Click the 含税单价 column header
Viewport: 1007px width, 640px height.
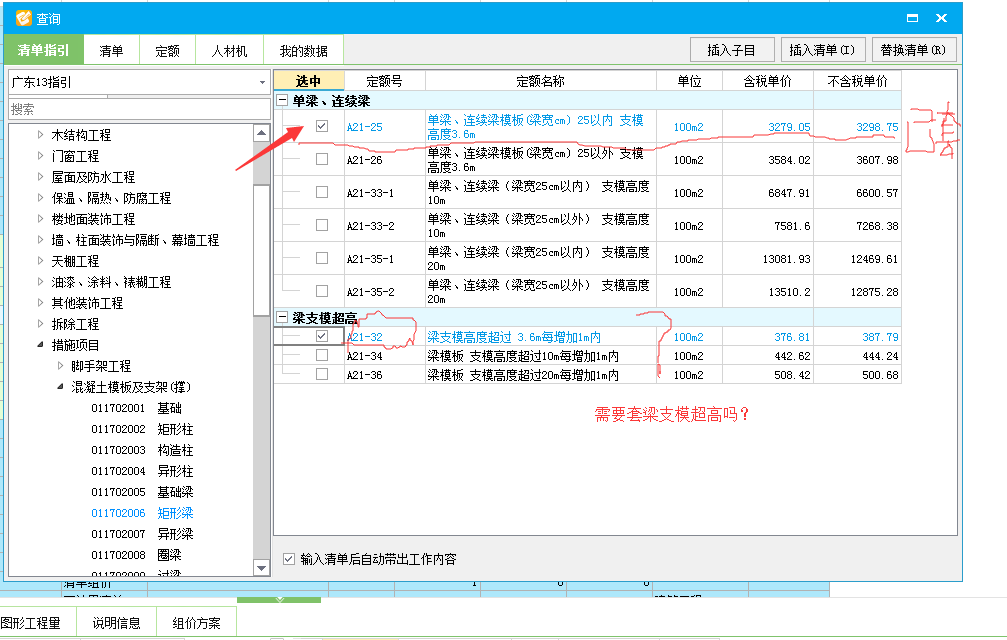coord(767,81)
